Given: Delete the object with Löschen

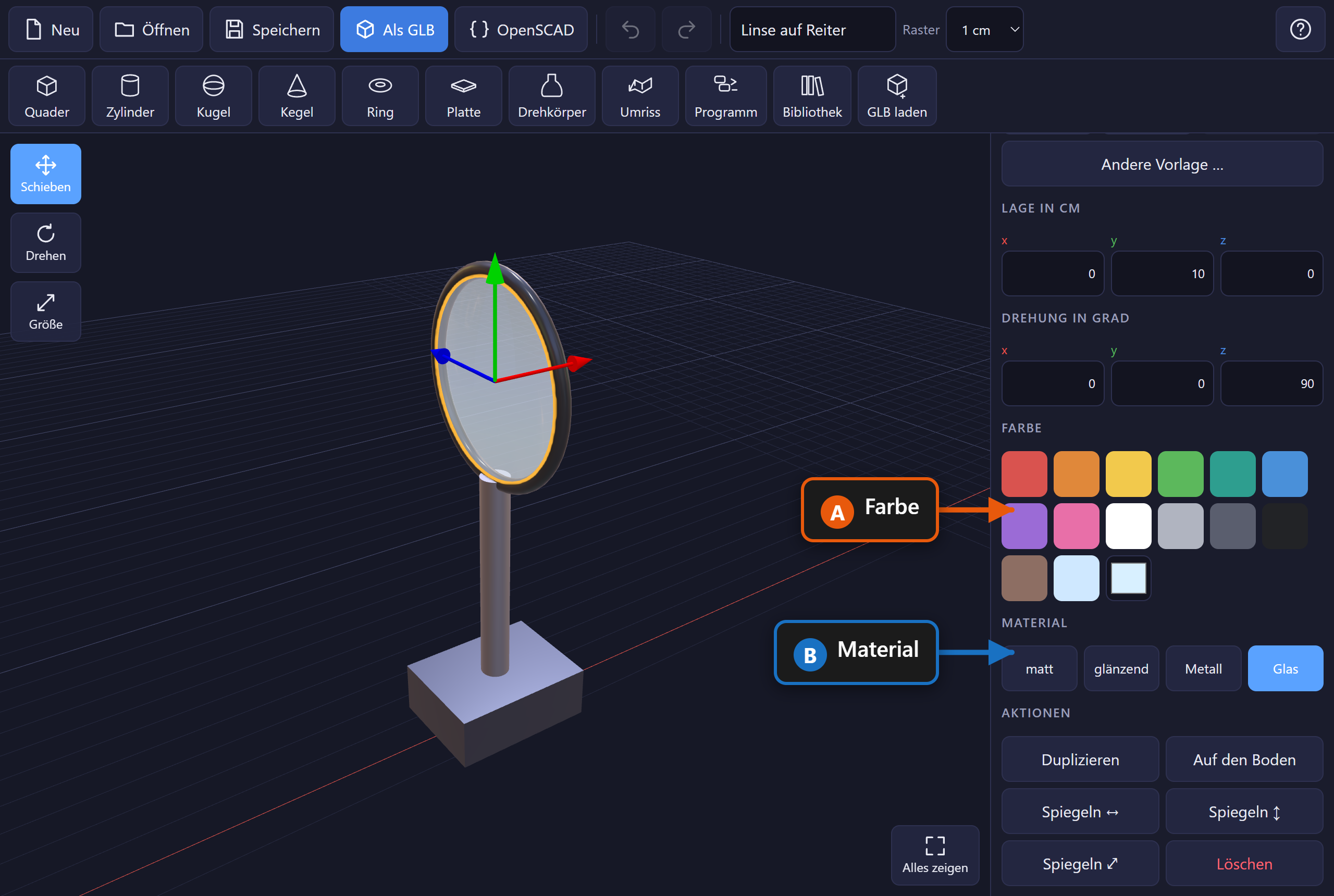Looking at the screenshot, I should coord(1244,863).
